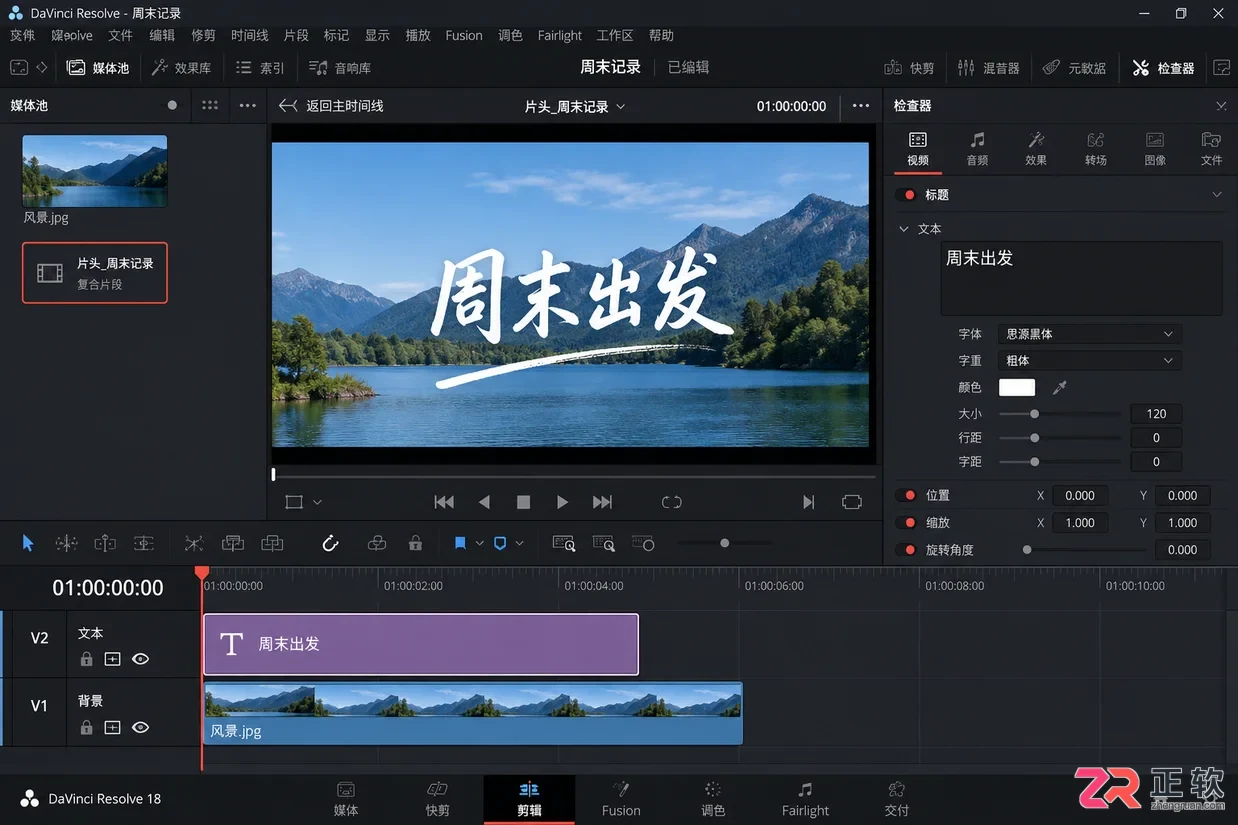This screenshot has height=825, width=1238.
Task: Open the flag color dropdown arrow
Action: [x=480, y=543]
